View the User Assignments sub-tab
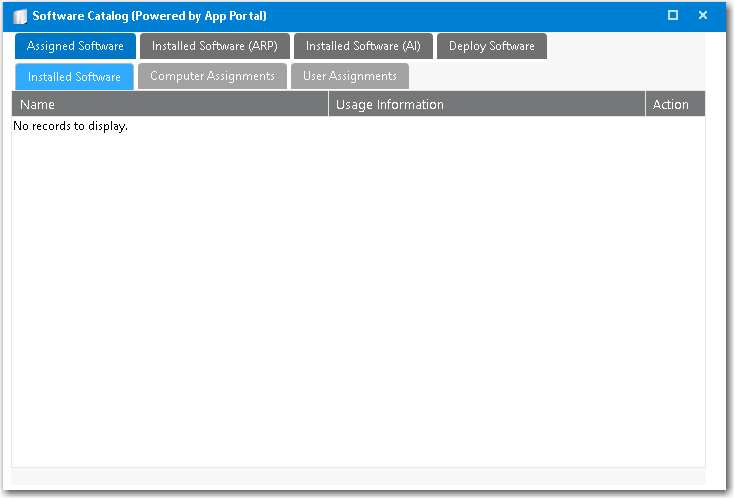Image resolution: width=734 pixels, height=498 pixels. 349,76
